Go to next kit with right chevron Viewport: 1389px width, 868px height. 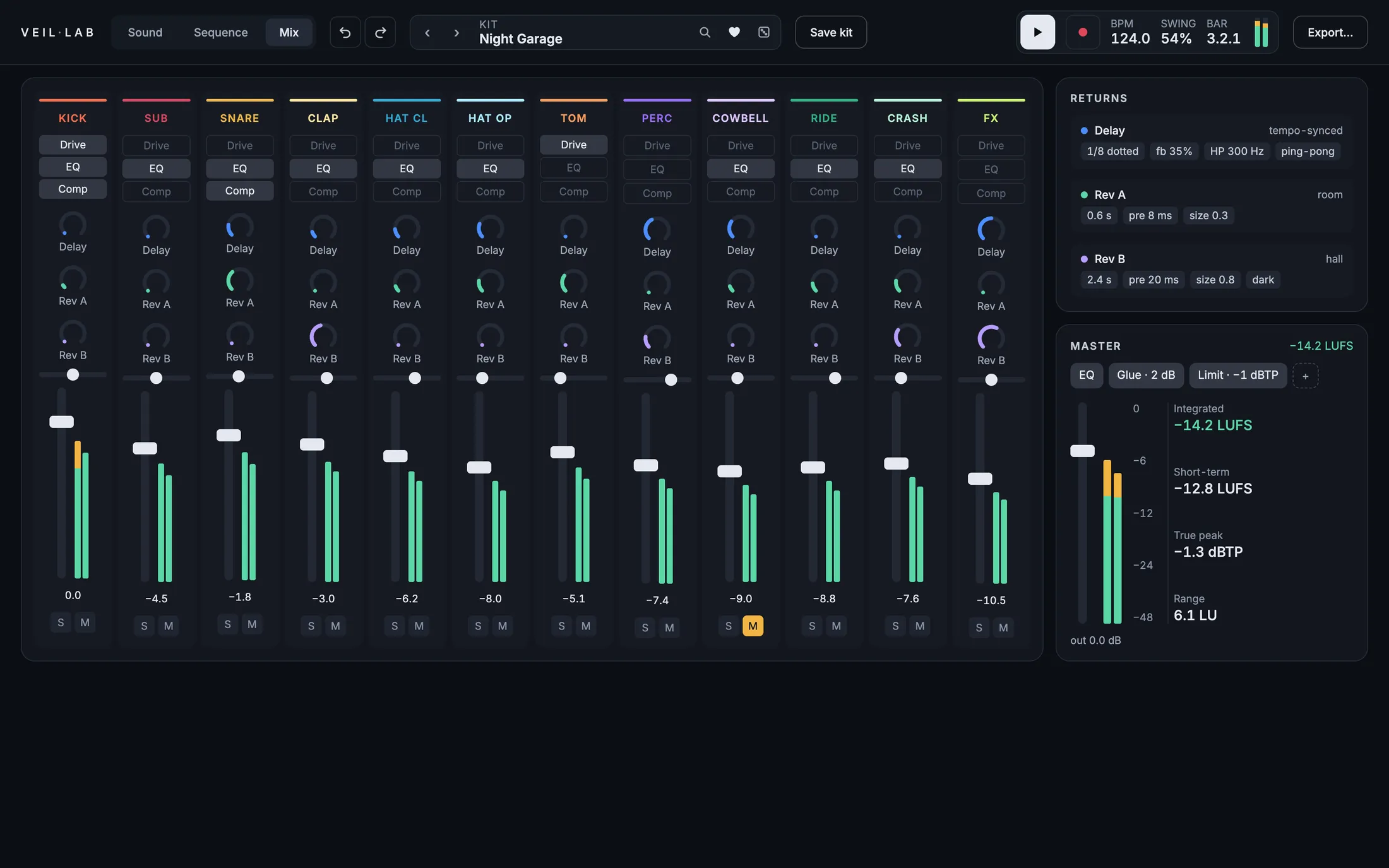[x=456, y=32]
